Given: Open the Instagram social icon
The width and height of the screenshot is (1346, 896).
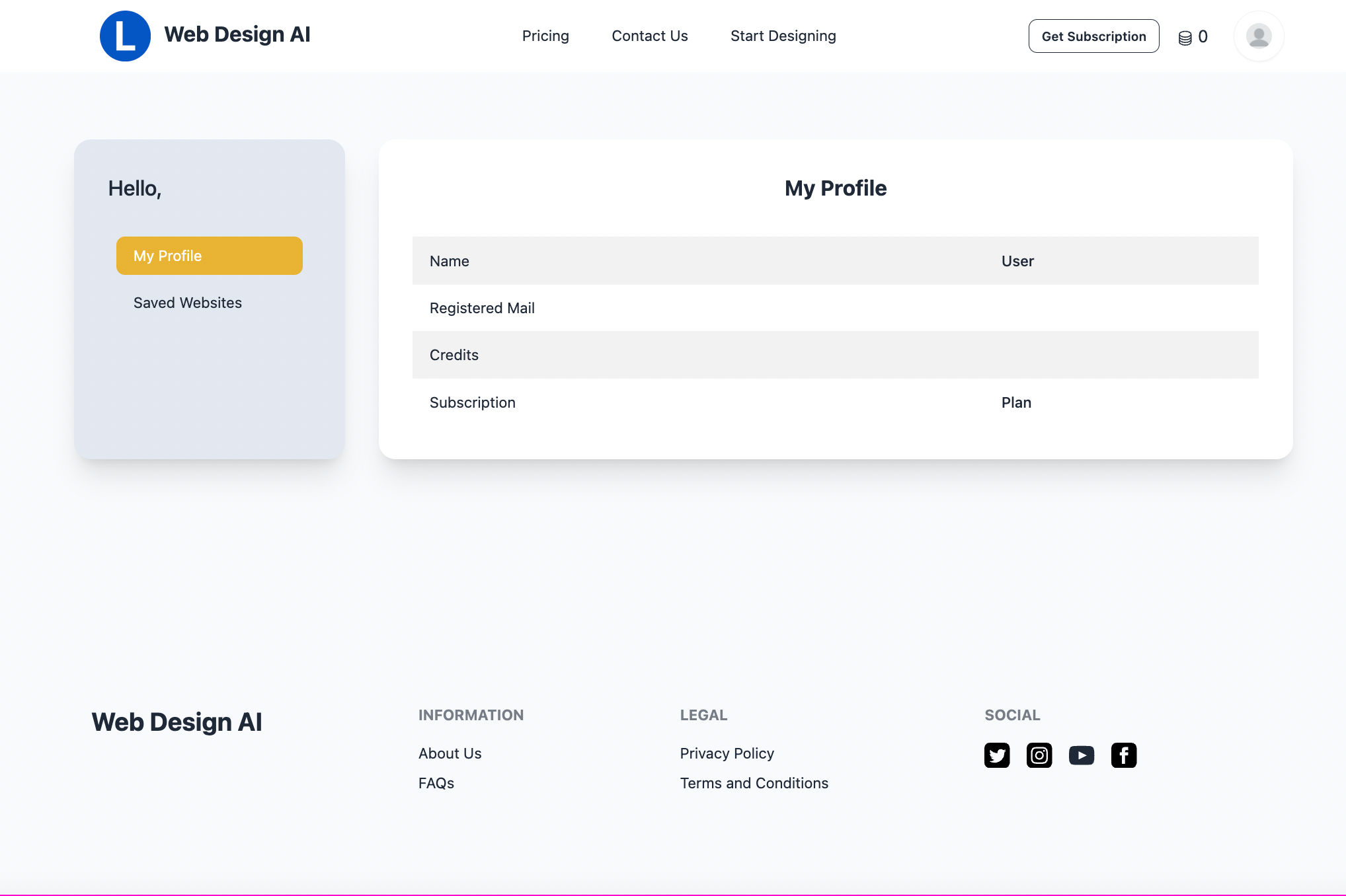Looking at the screenshot, I should coord(1039,755).
